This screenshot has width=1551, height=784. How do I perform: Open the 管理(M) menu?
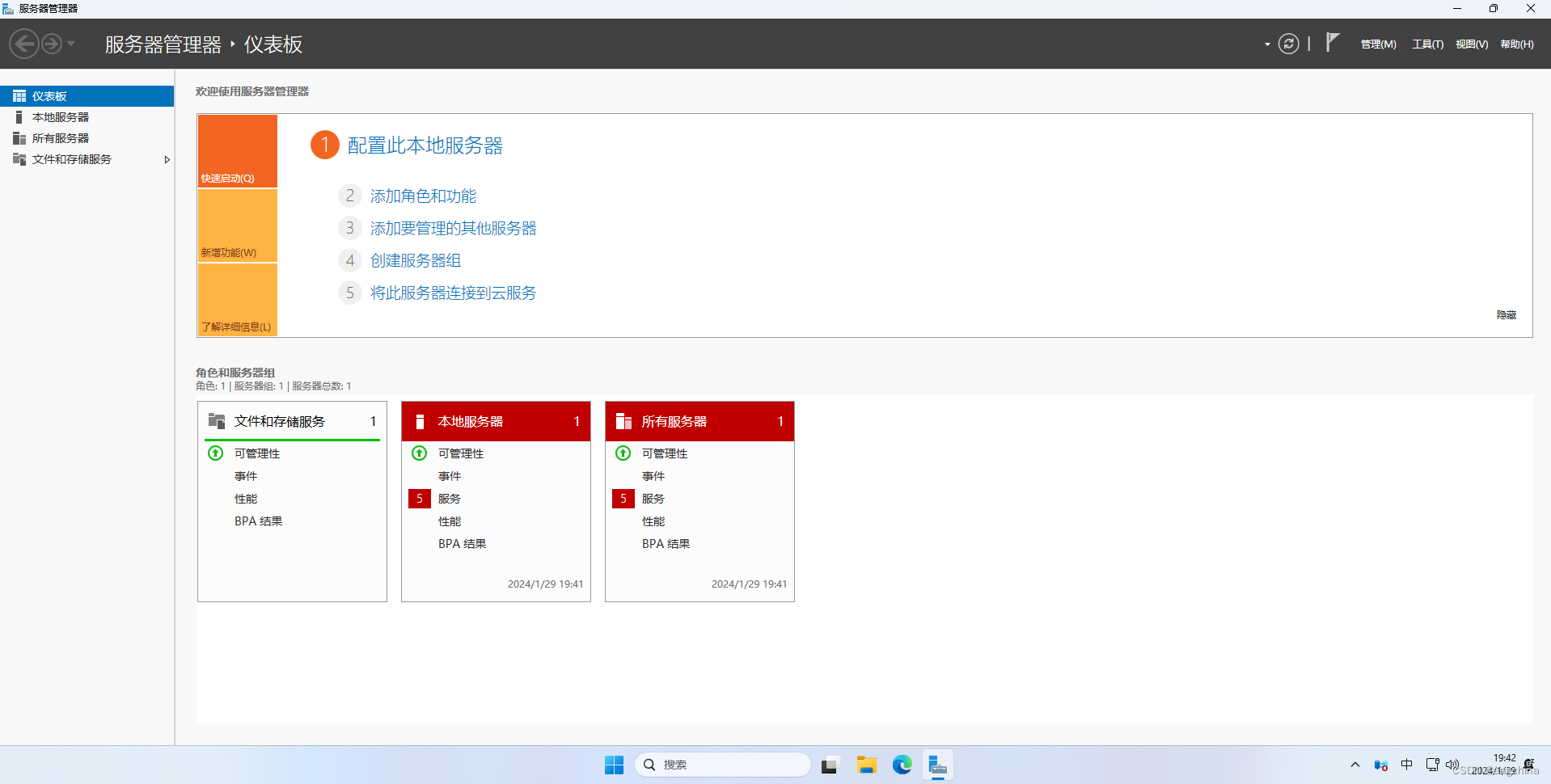tap(1378, 44)
